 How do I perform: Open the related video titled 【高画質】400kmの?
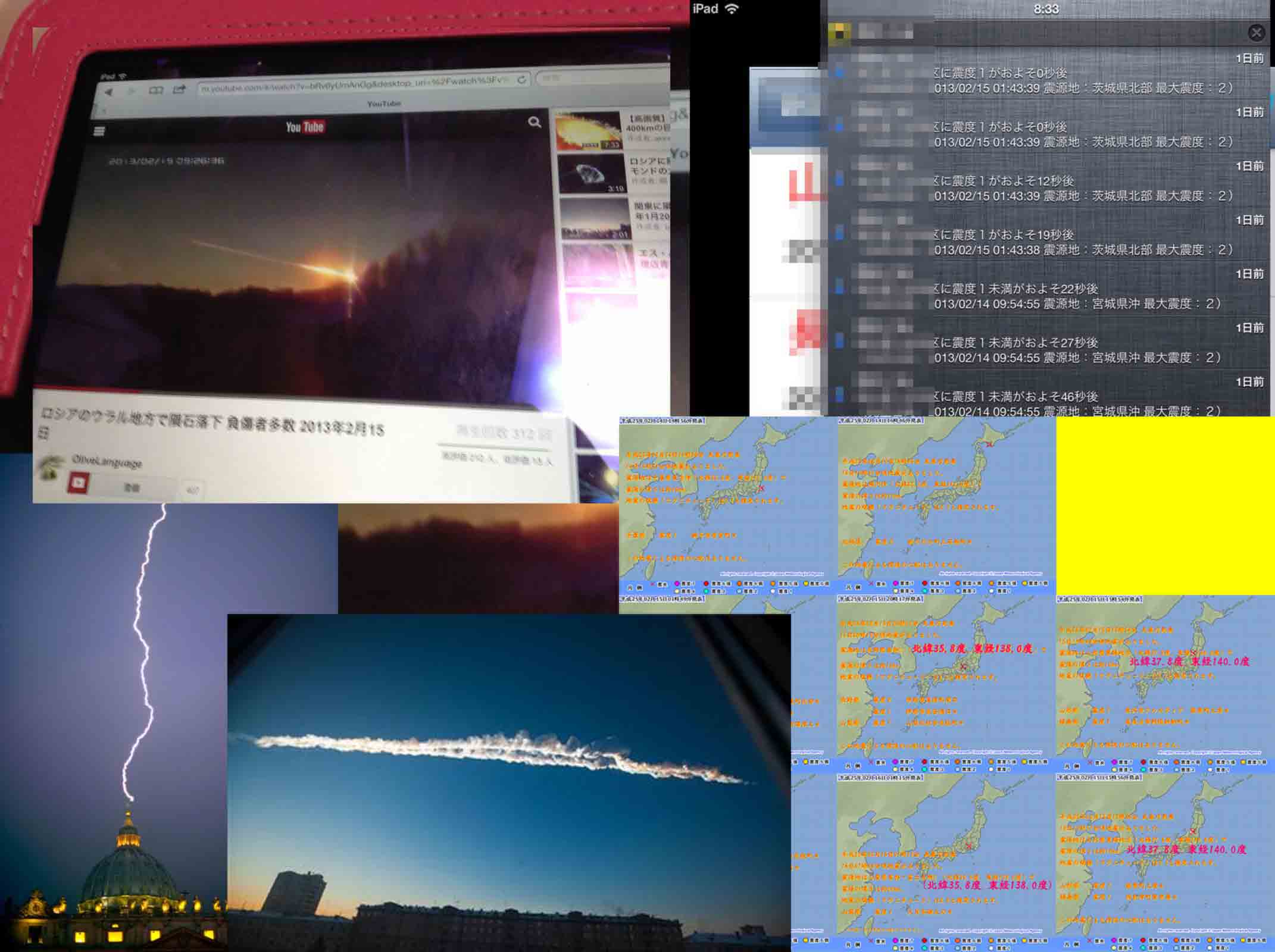coord(647,124)
